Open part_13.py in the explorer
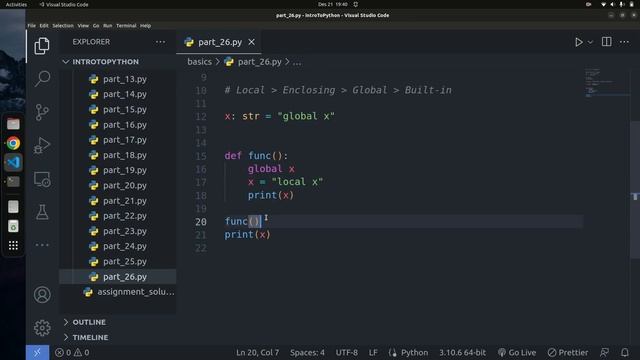The width and height of the screenshot is (640, 360). 125,79
